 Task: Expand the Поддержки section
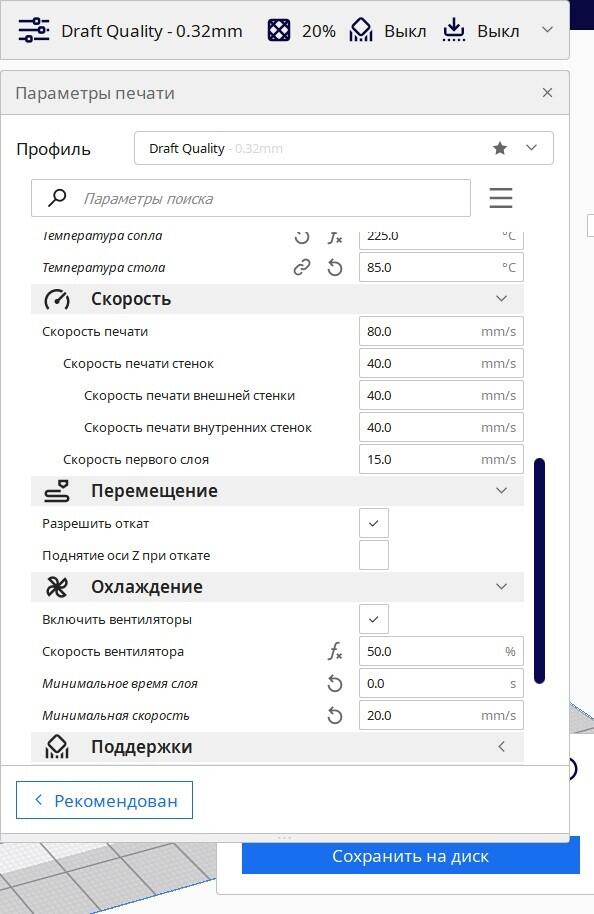tap(277, 747)
